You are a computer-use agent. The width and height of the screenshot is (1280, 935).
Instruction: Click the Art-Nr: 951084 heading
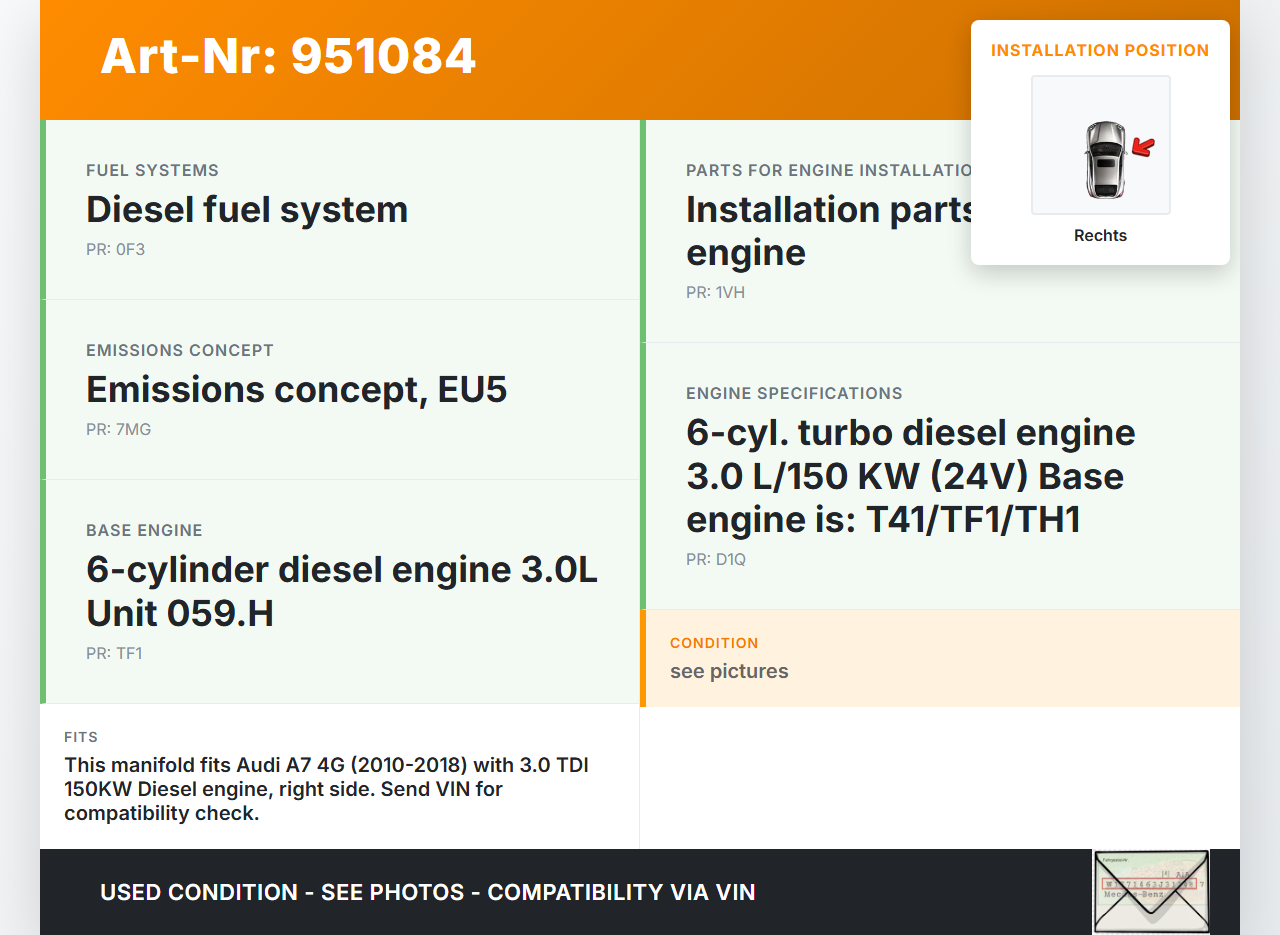288,56
